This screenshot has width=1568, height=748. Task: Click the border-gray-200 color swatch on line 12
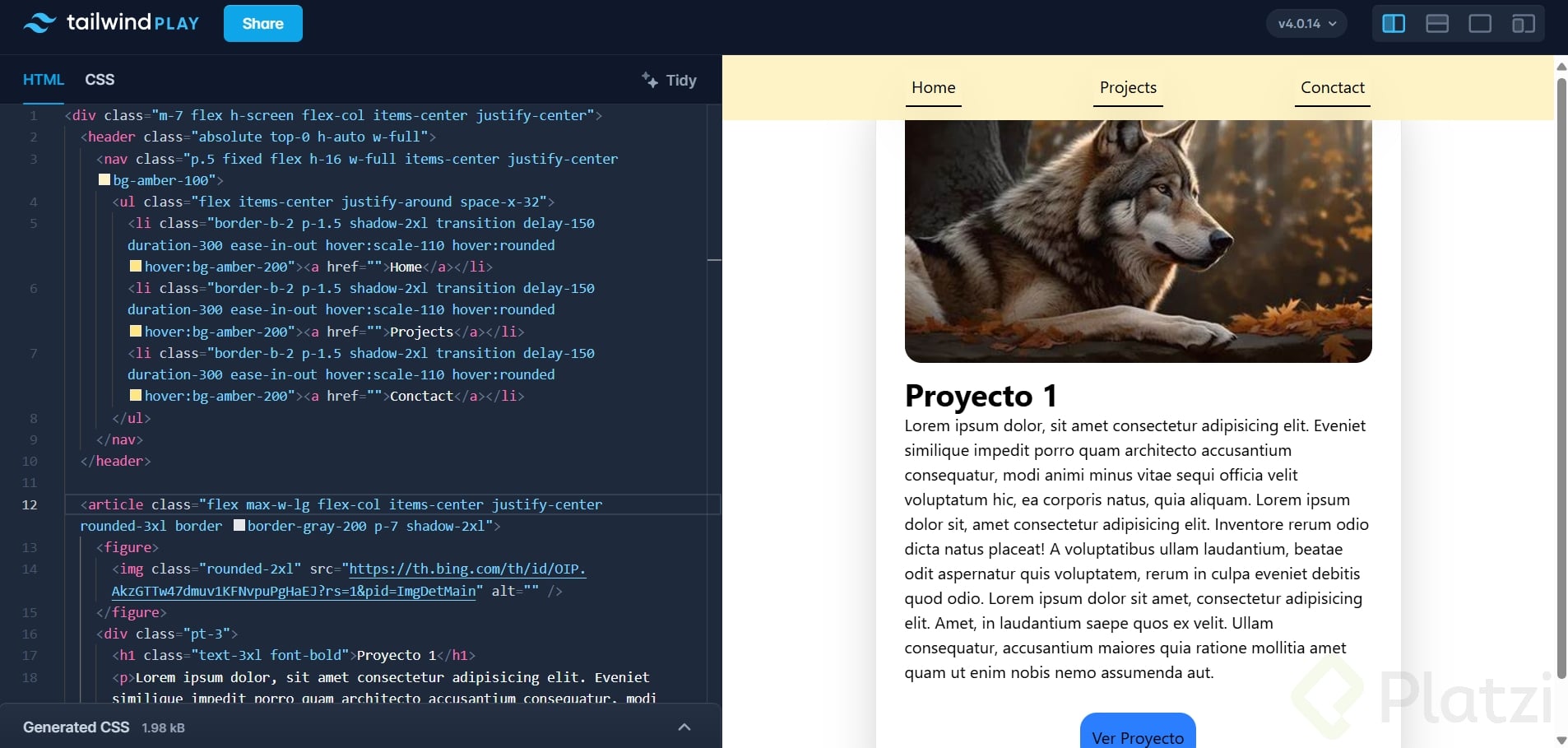point(238,525)
